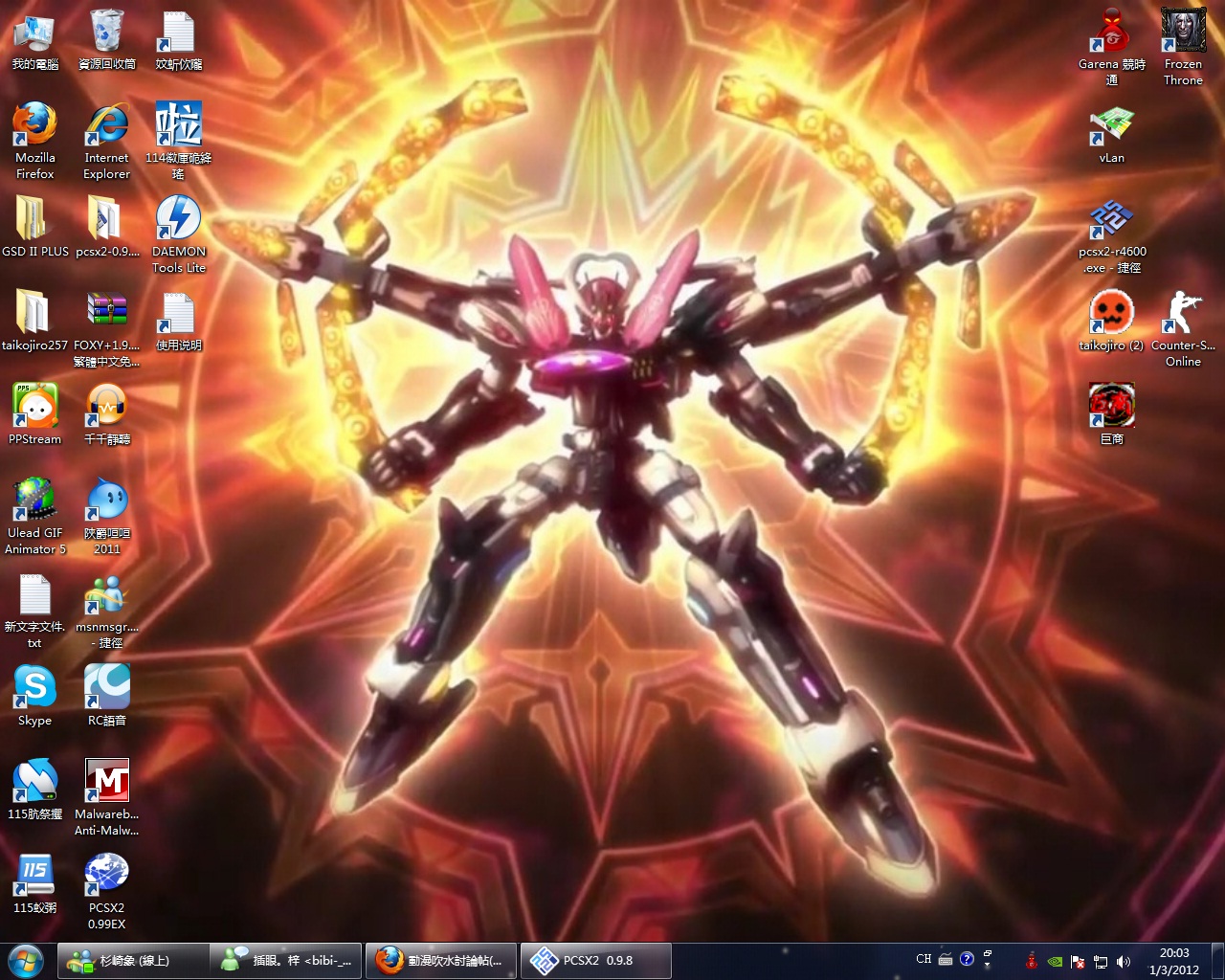Open the volume speaker tray icon

[1124, 961]
